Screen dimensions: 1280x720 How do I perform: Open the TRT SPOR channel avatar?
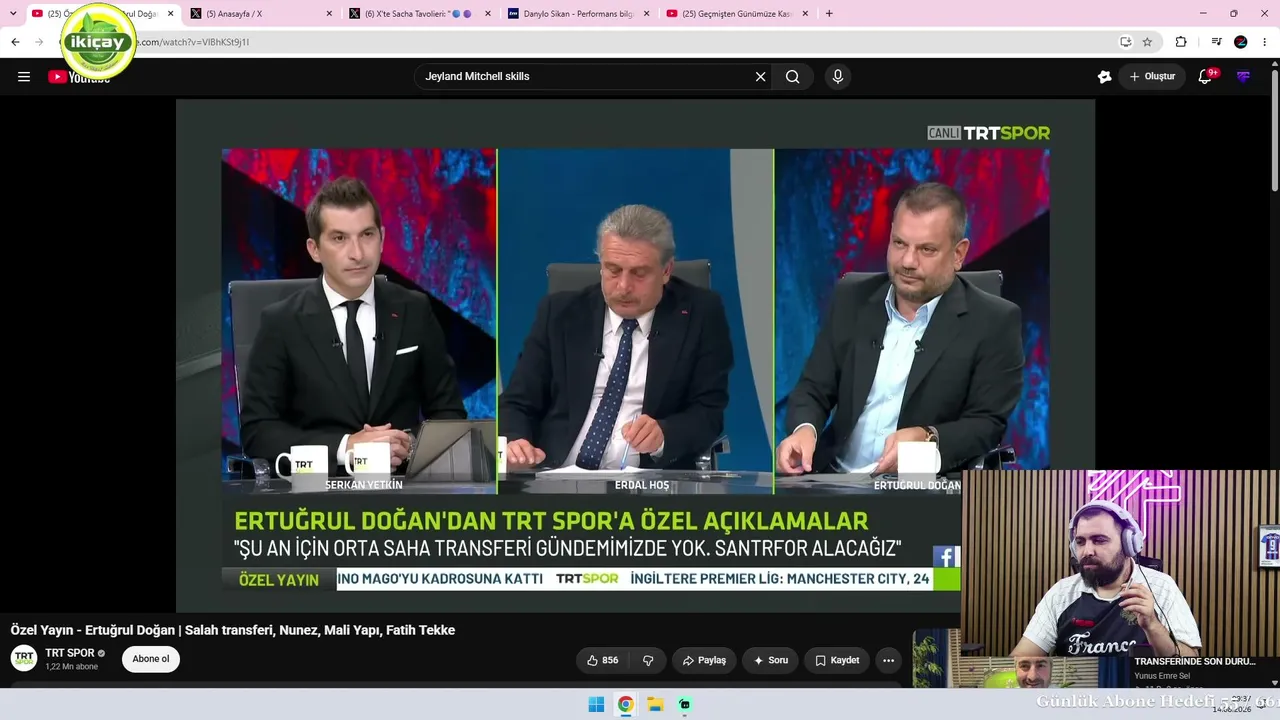(24, 658)
